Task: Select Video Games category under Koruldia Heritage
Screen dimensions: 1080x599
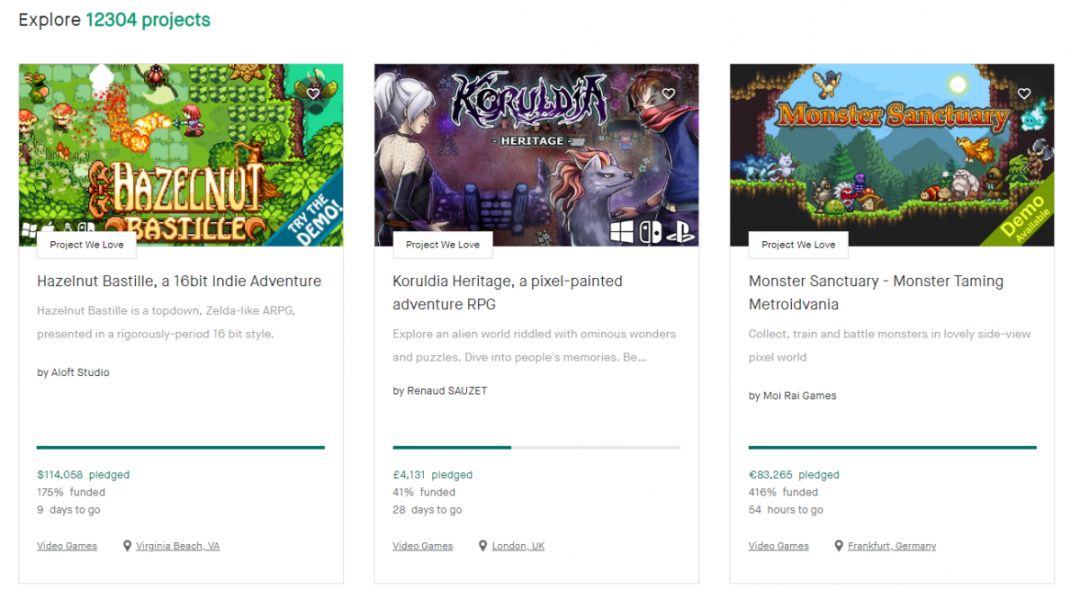Action: pyautogui.click(x=422, y=546)
